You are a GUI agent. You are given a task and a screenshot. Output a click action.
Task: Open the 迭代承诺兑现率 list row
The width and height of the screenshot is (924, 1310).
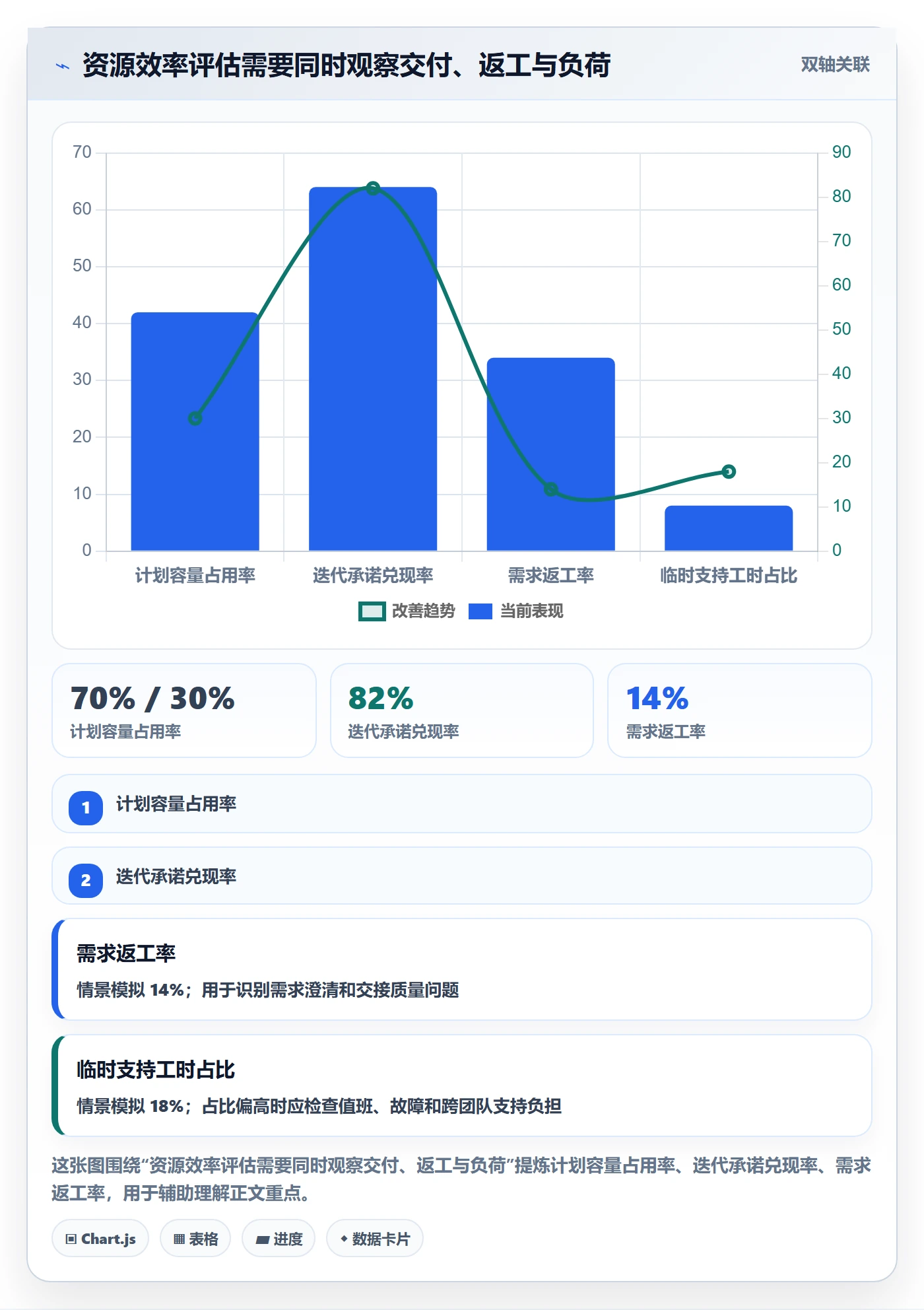[x=462, y=876]
